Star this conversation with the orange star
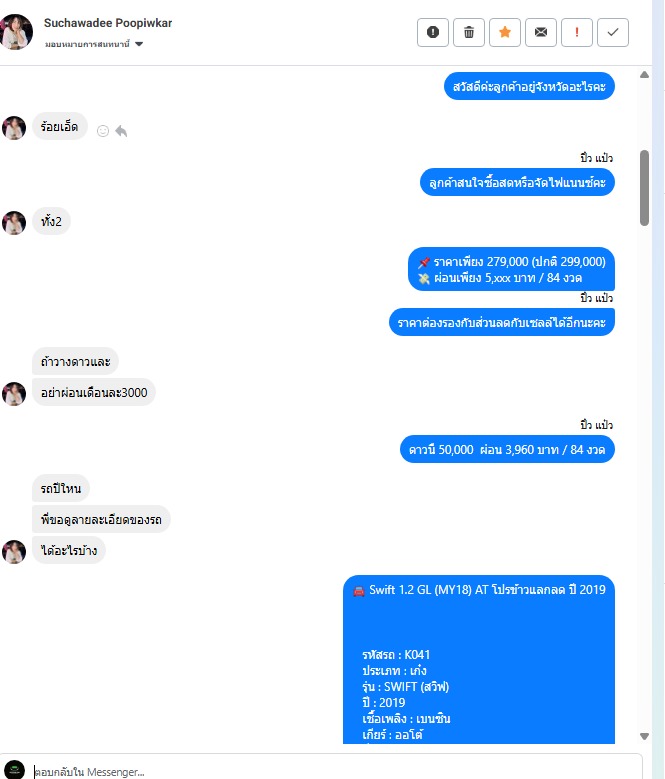 click(505, 32)
